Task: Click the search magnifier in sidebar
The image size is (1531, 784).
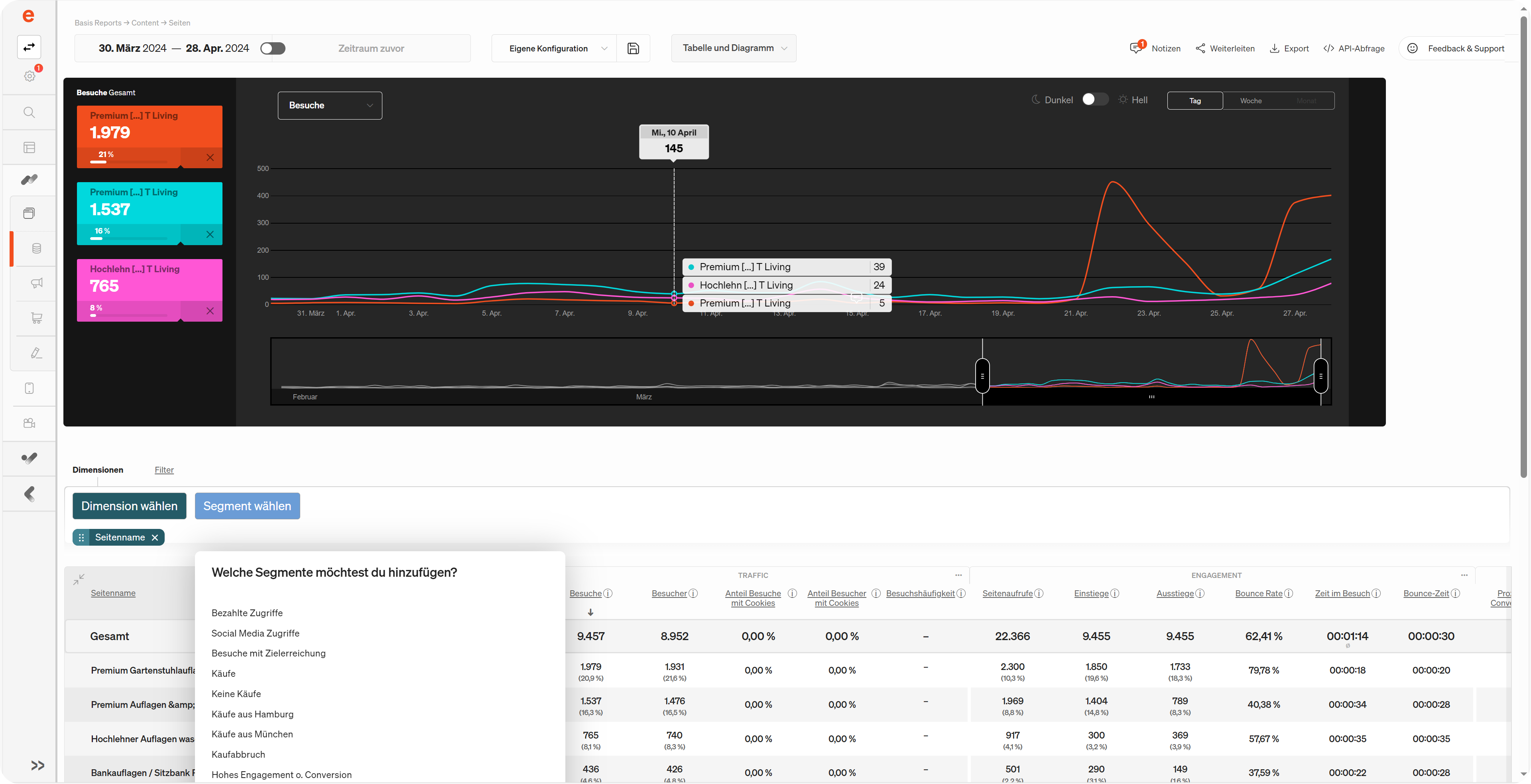Action: click(29, 112)
